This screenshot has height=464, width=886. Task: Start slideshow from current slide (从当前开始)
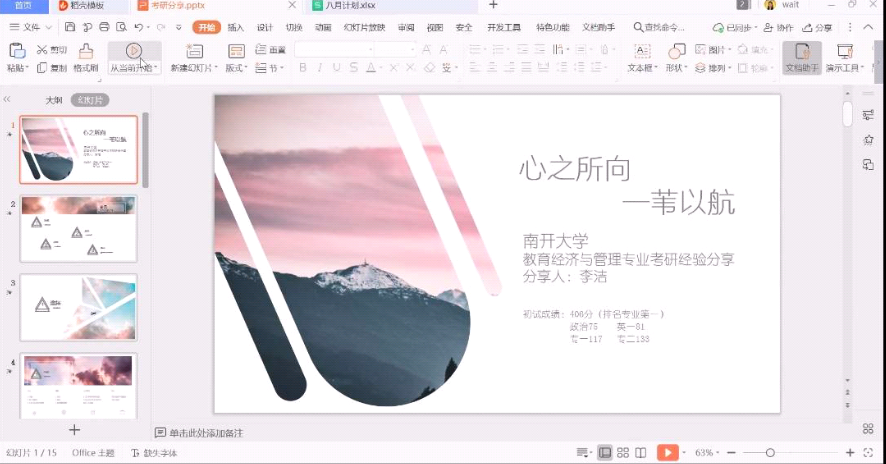(x=133, y=51)
